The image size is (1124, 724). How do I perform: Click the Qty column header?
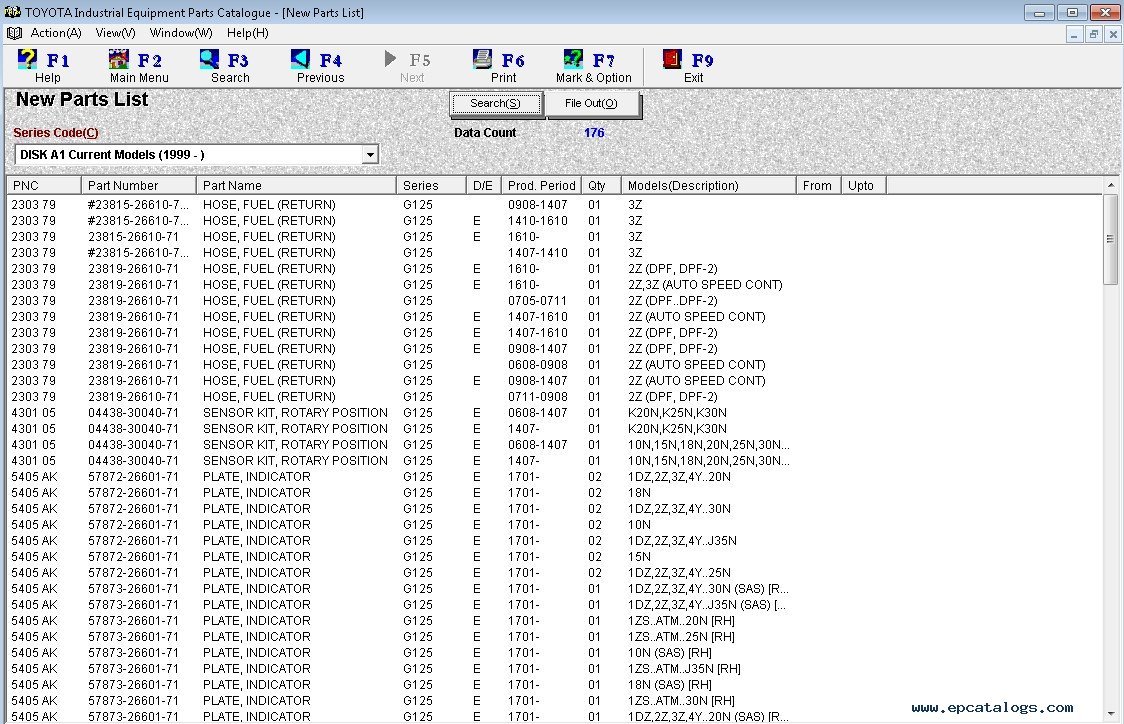tap(601, 186)
